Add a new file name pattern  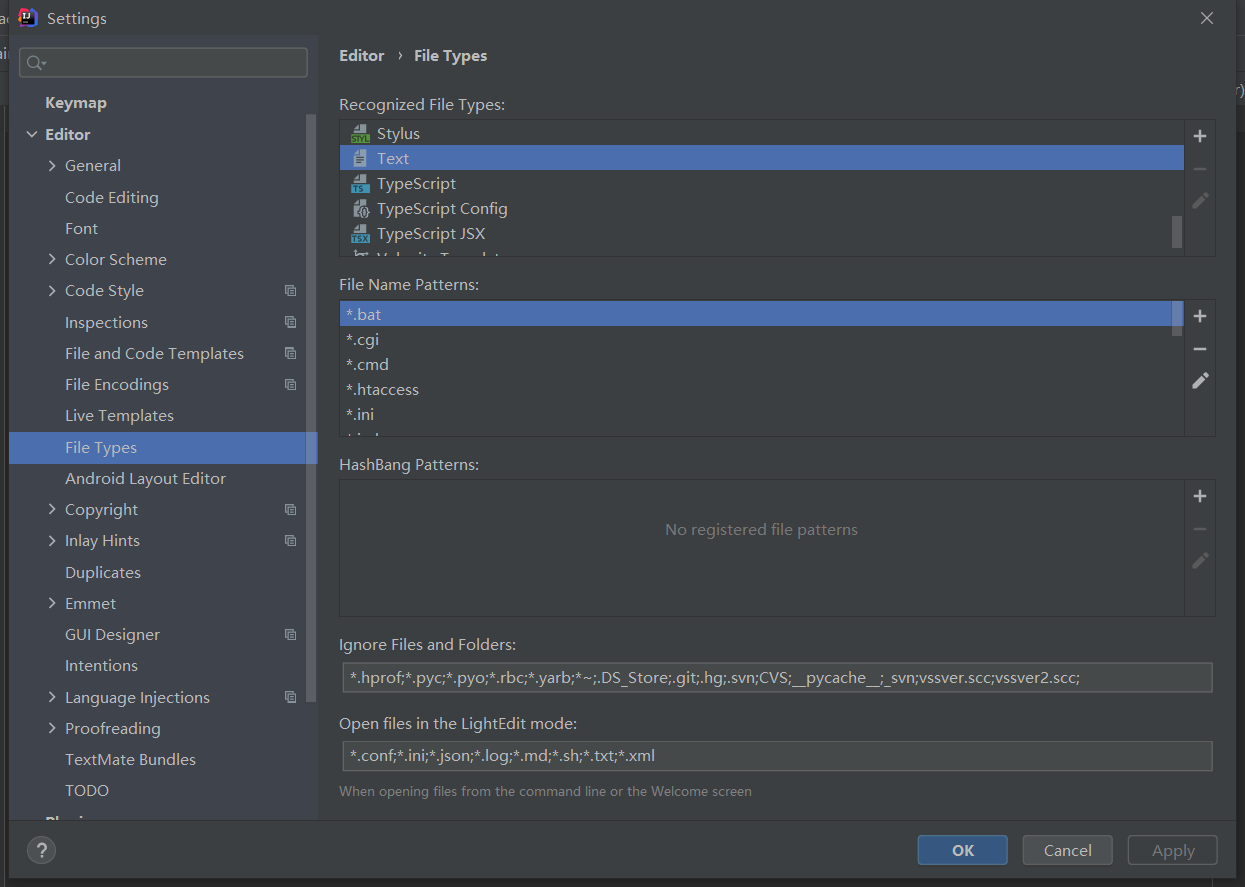coord(1200,316)
